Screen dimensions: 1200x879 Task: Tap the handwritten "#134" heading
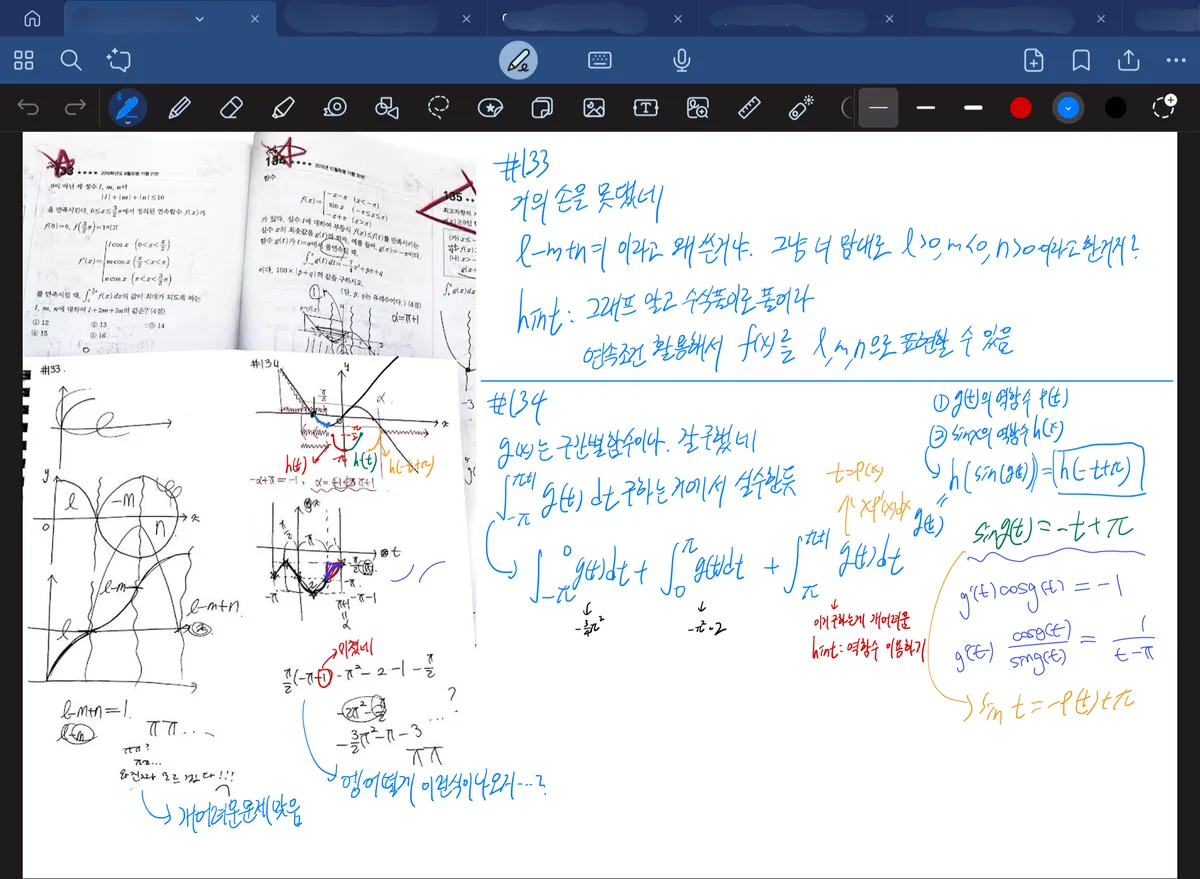(517, 405)
